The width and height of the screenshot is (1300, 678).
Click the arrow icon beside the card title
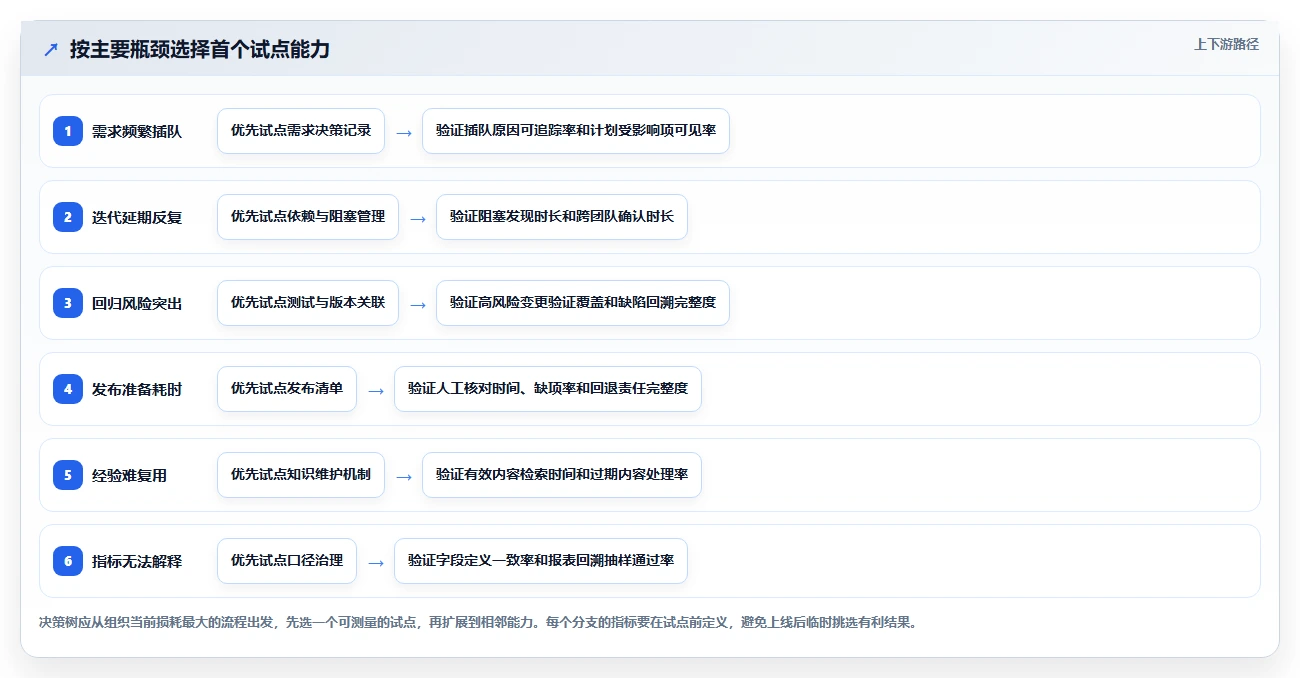click(x=51, y=50)
